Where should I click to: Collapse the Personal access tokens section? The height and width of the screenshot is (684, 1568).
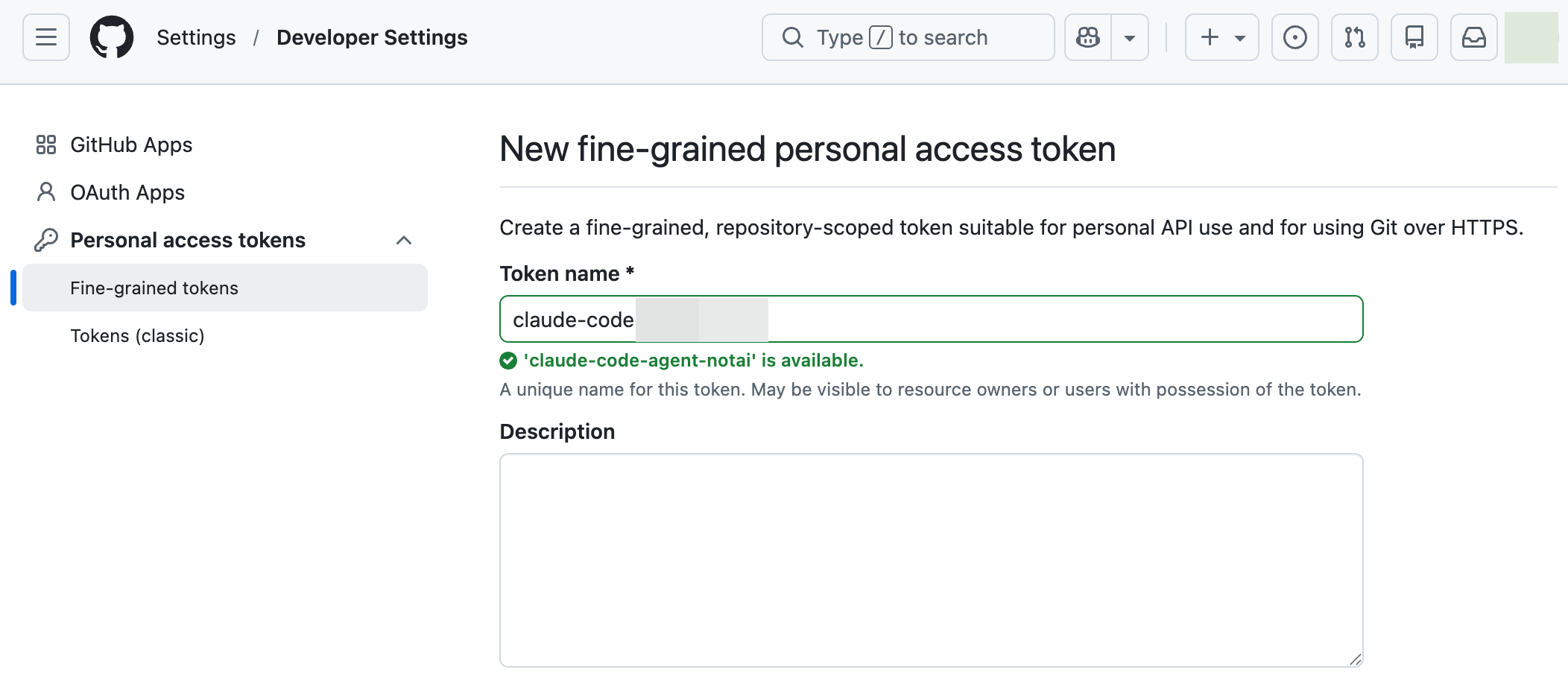coord(404,240)
